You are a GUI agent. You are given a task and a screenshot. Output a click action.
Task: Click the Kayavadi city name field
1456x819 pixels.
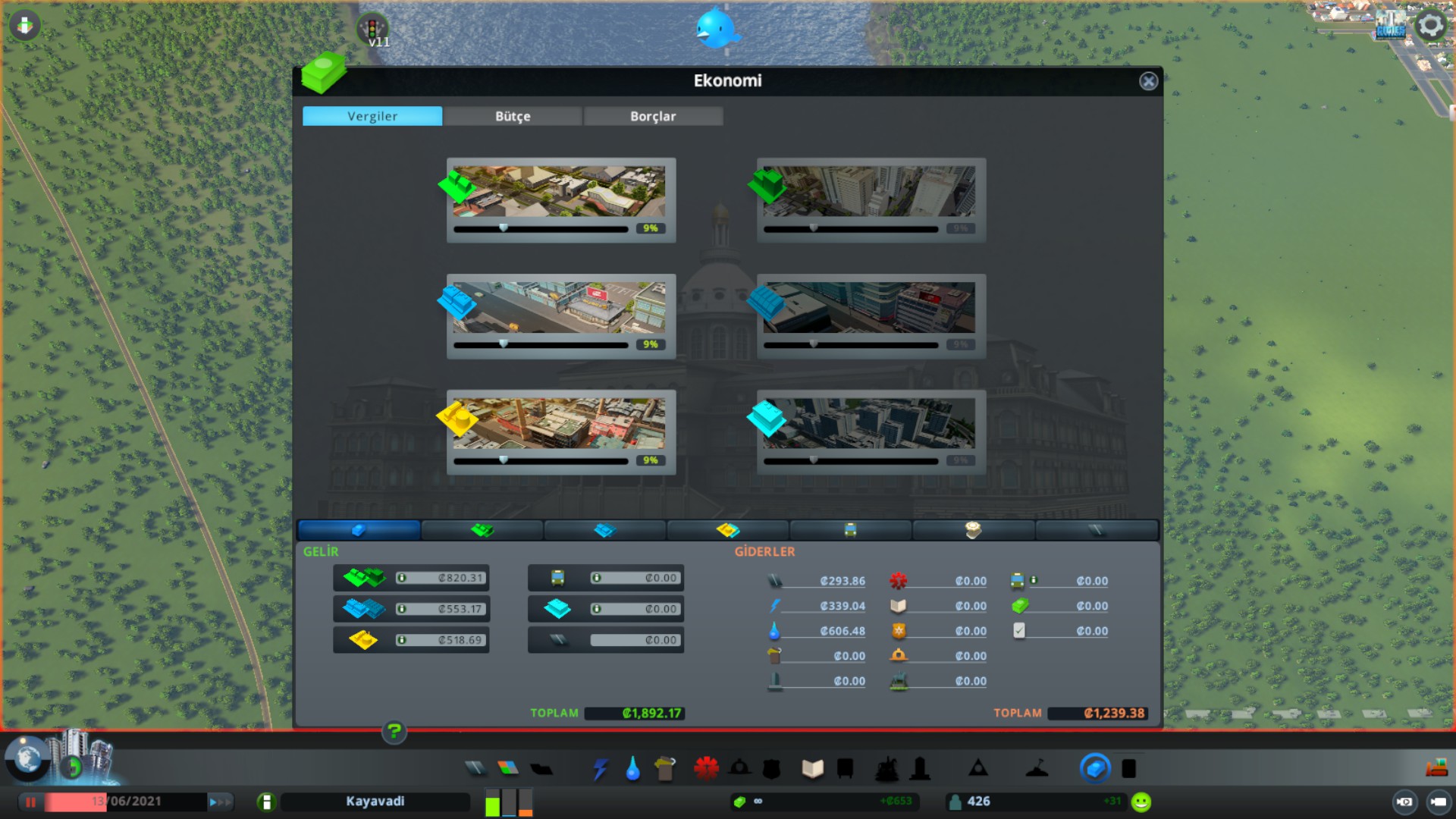coord(375,802)
